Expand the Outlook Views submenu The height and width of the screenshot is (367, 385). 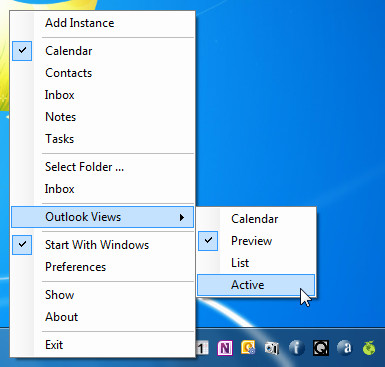(x=102, y=217)
